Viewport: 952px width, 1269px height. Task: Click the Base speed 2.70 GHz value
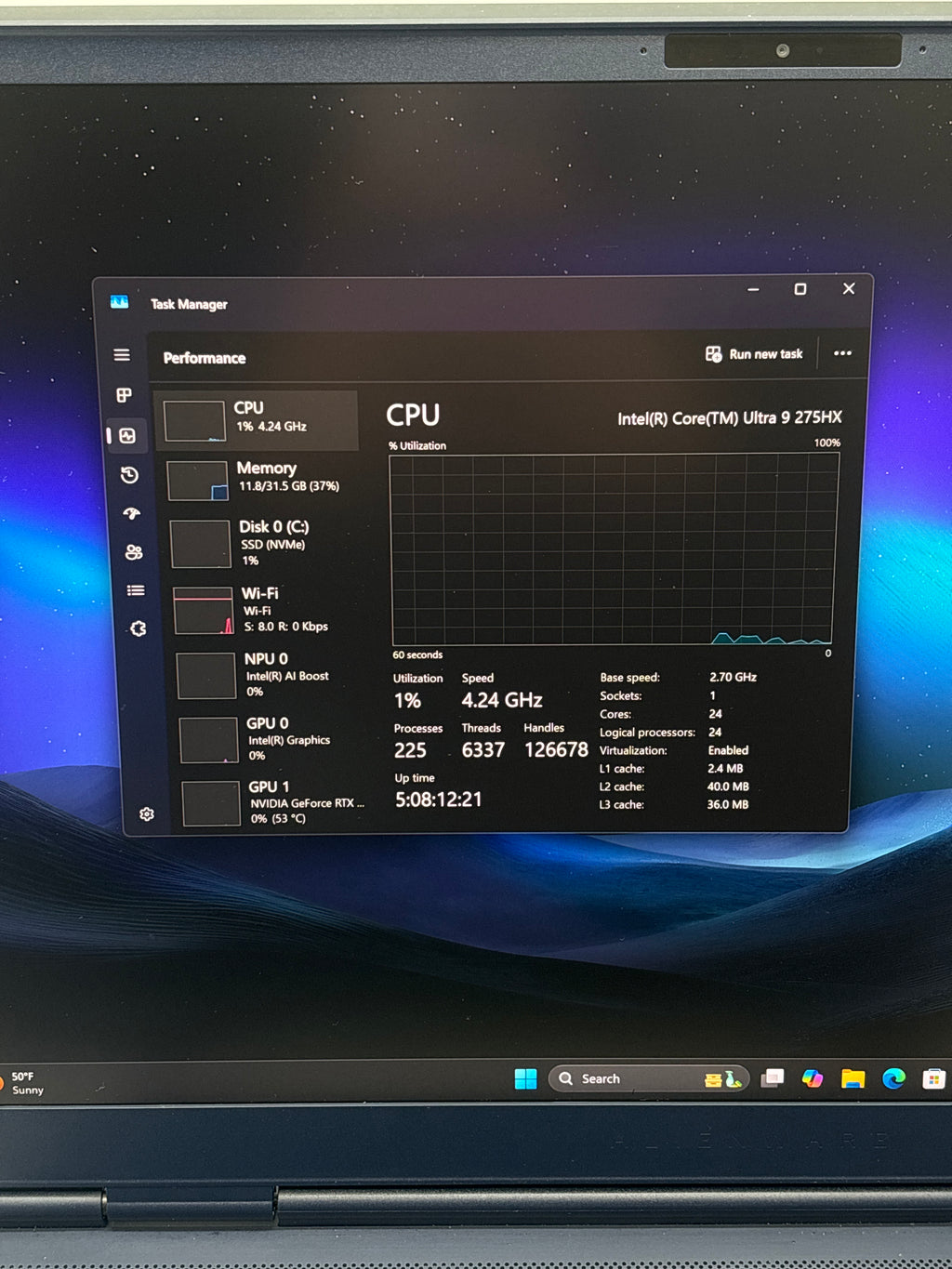point(733,677)
